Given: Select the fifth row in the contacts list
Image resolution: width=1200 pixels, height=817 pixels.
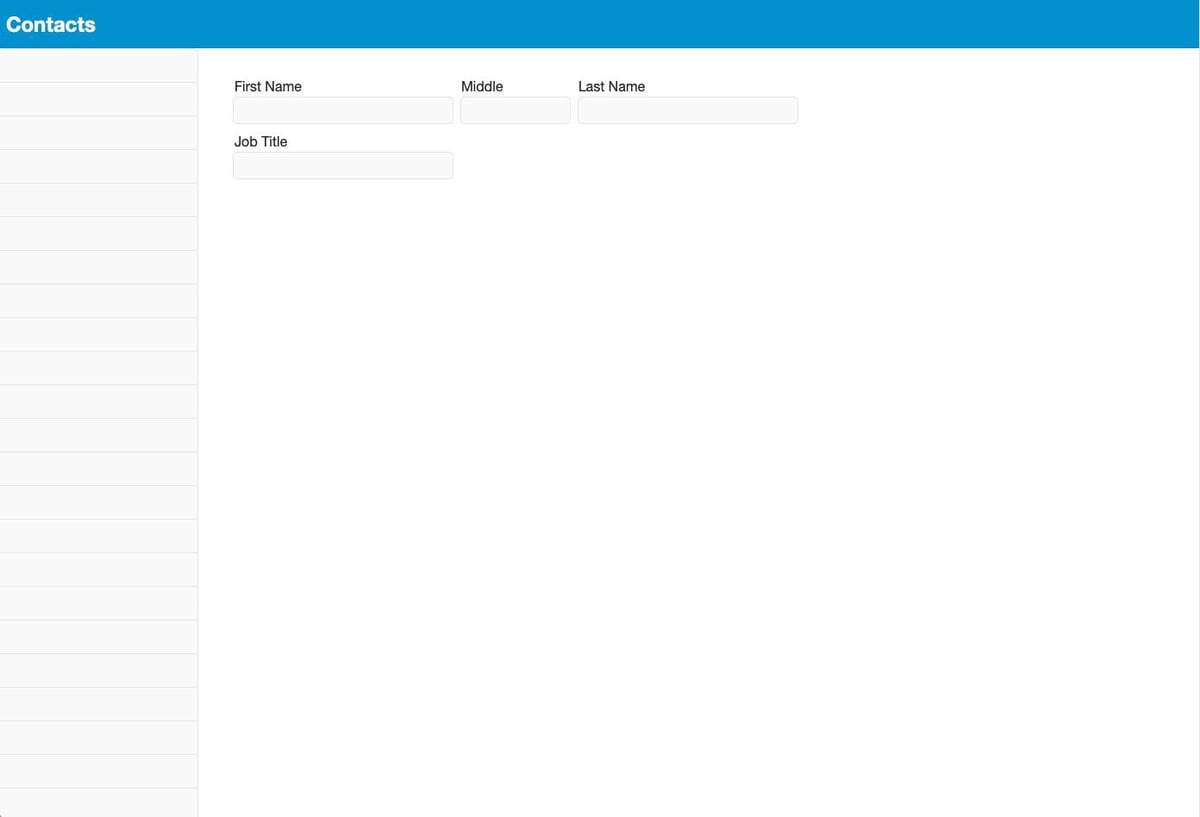Looking at the screenshot, I should (x=98, y=199).
